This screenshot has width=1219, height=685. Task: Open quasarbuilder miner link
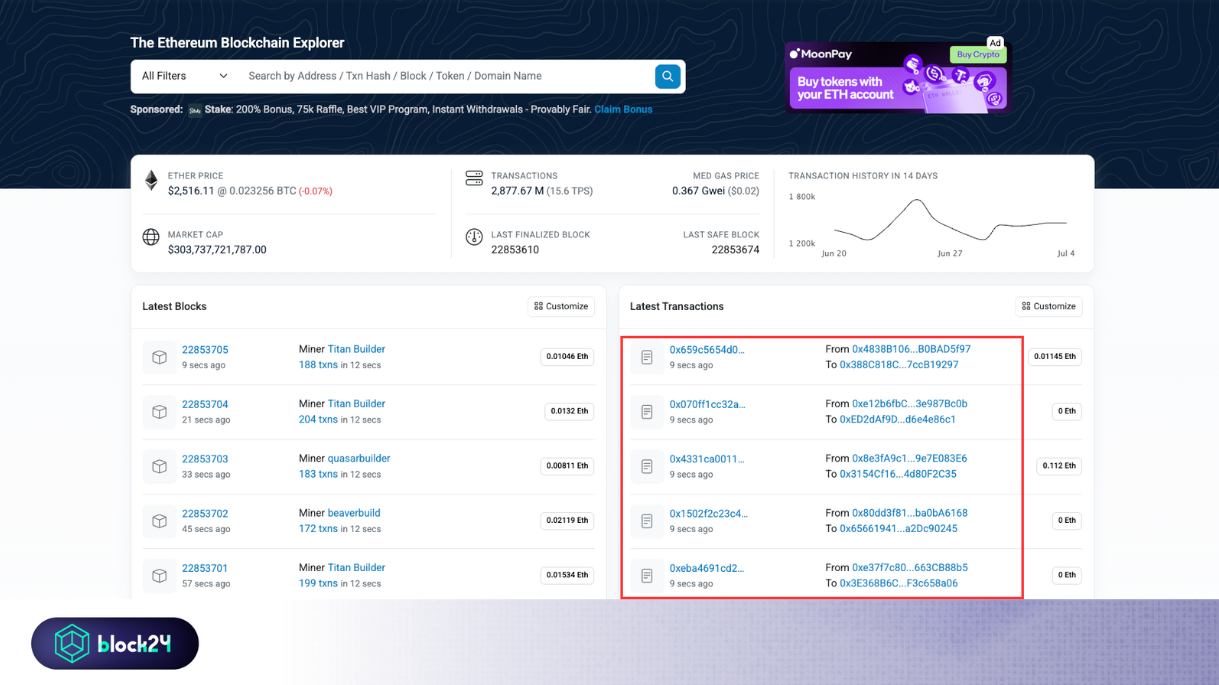point(359,458)
